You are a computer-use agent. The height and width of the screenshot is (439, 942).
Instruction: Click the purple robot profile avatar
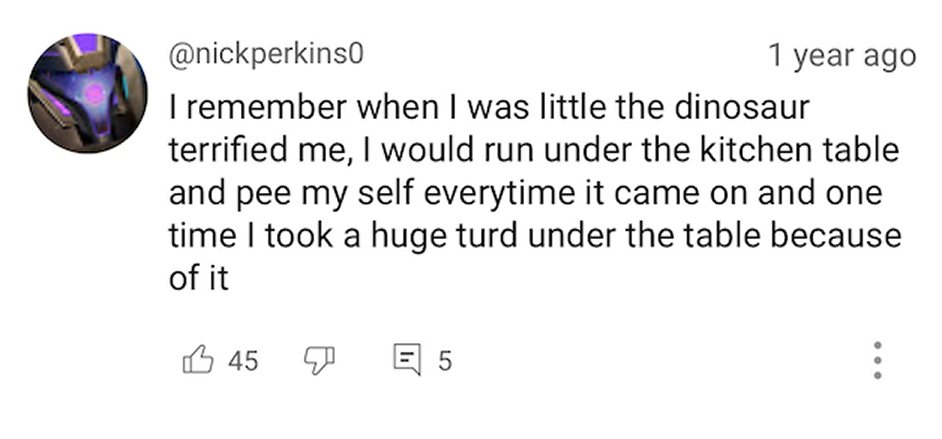tap(88, 93)
